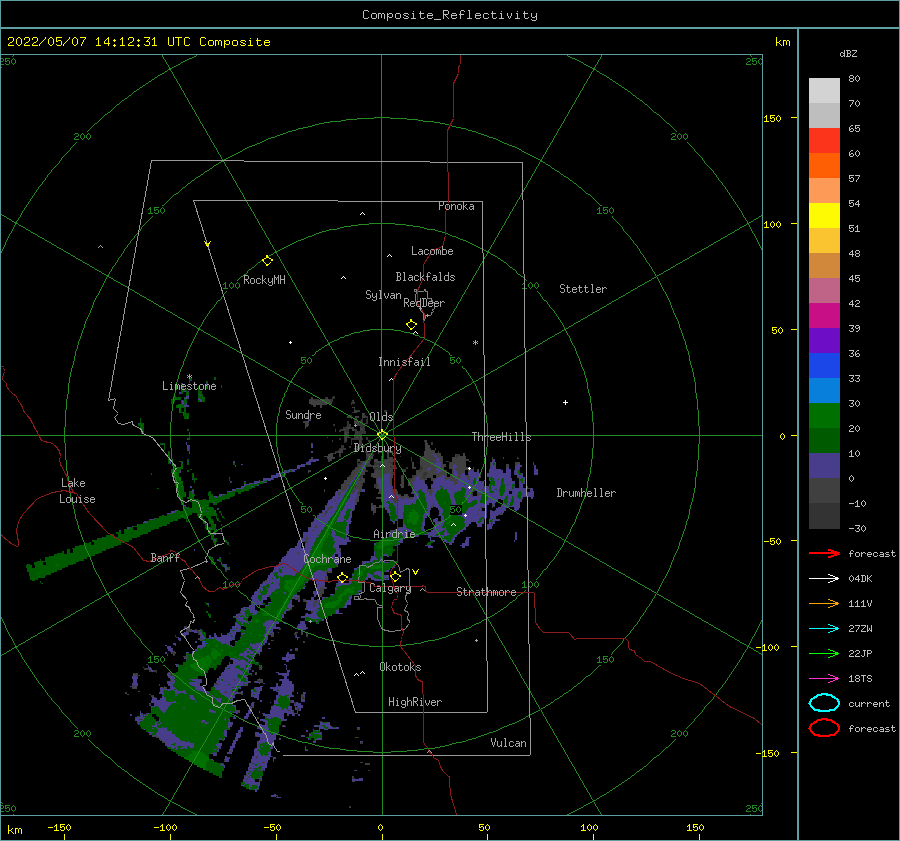Click the green 22JP arrow legend
This screenshot has width=900, height=841.
[x=824, y=653]
